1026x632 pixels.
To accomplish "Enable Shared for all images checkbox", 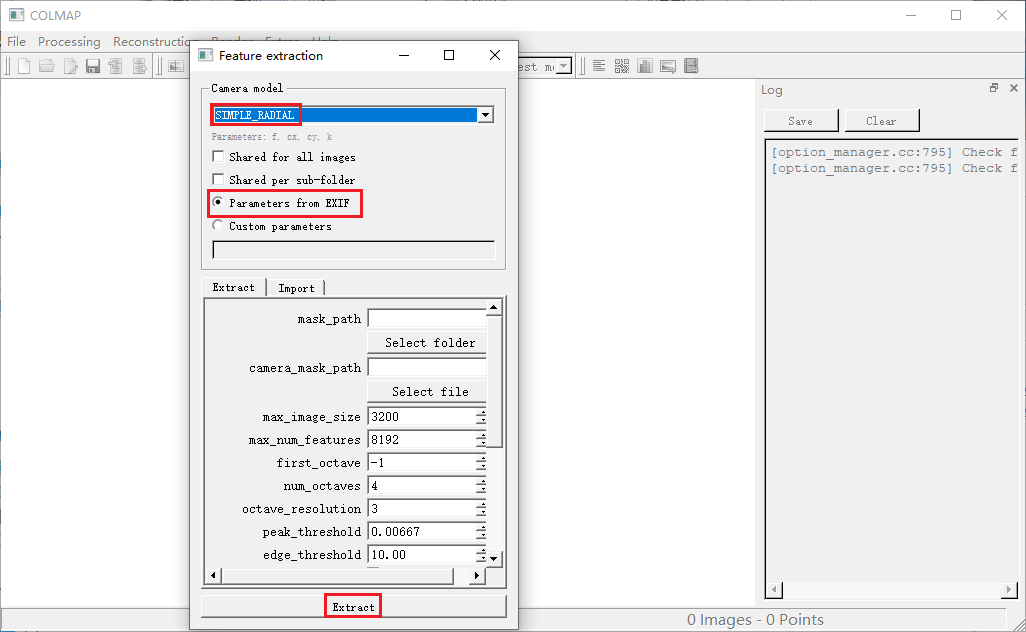I will (218, 156).
